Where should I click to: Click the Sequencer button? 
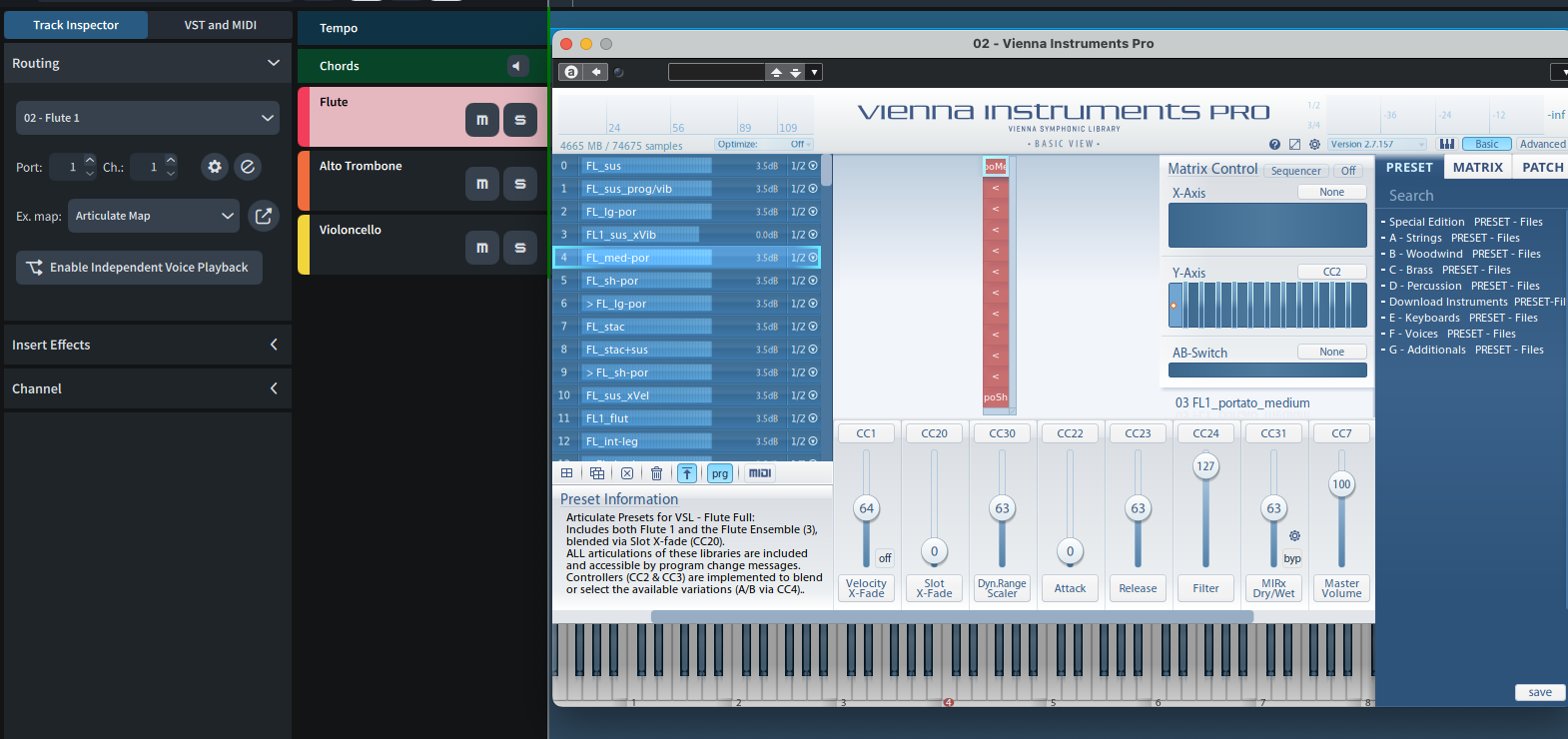1295,171
